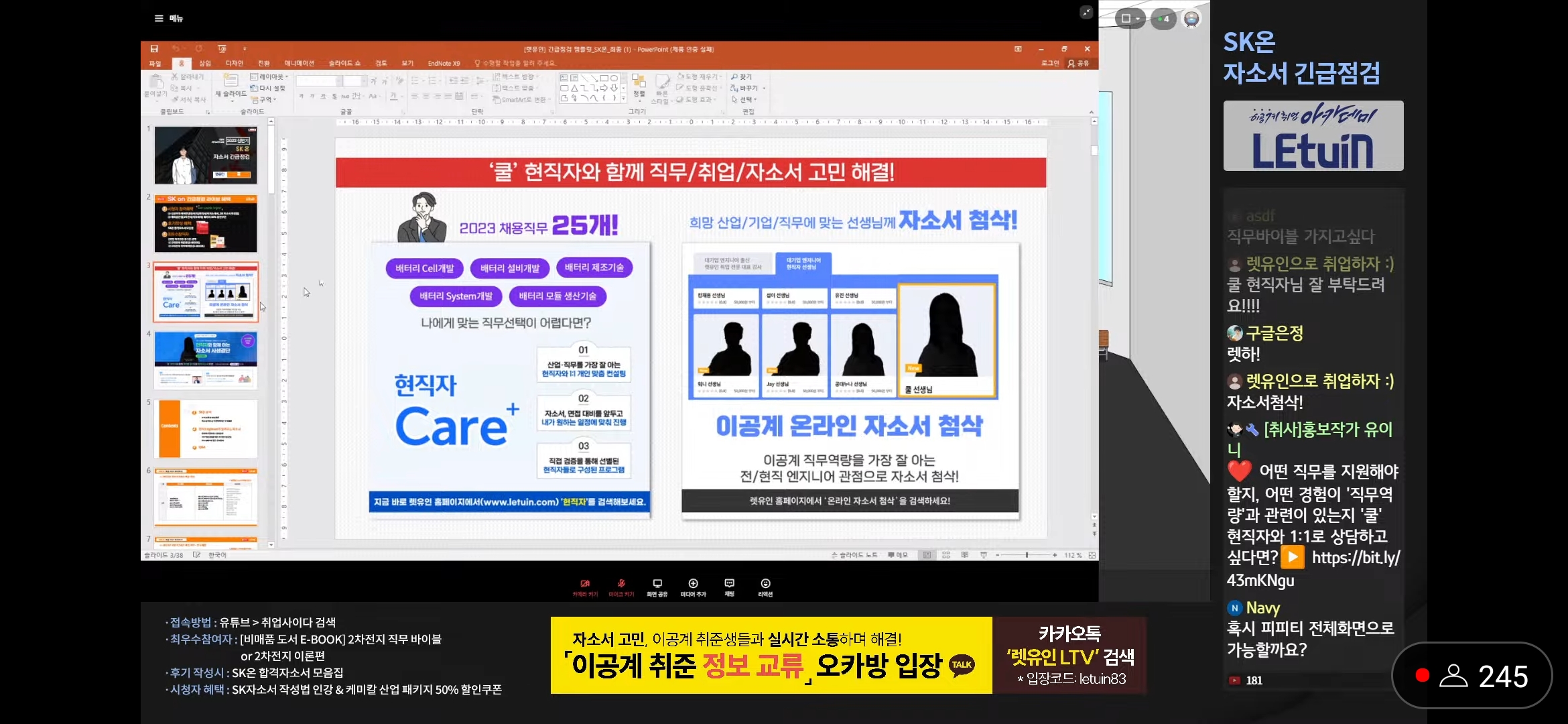1568x724 pixels.
Task: Click the Cut (잘라내기) scissors icon
Action: 175,77
